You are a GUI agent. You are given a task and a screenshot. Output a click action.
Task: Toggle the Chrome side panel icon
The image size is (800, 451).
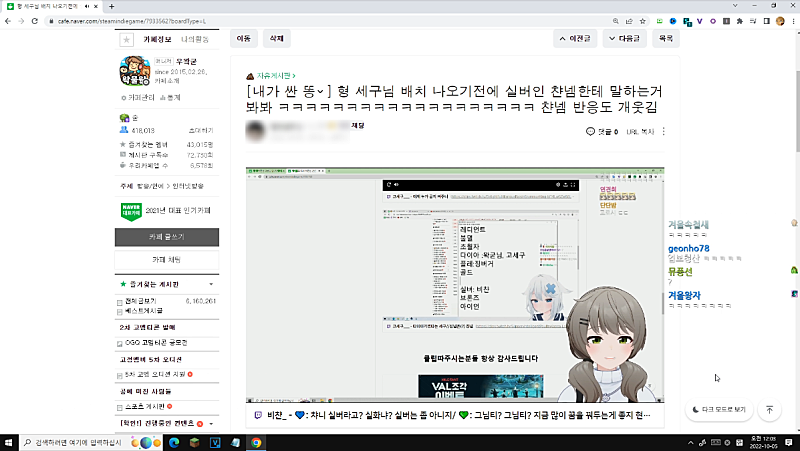tap(766, 21)
